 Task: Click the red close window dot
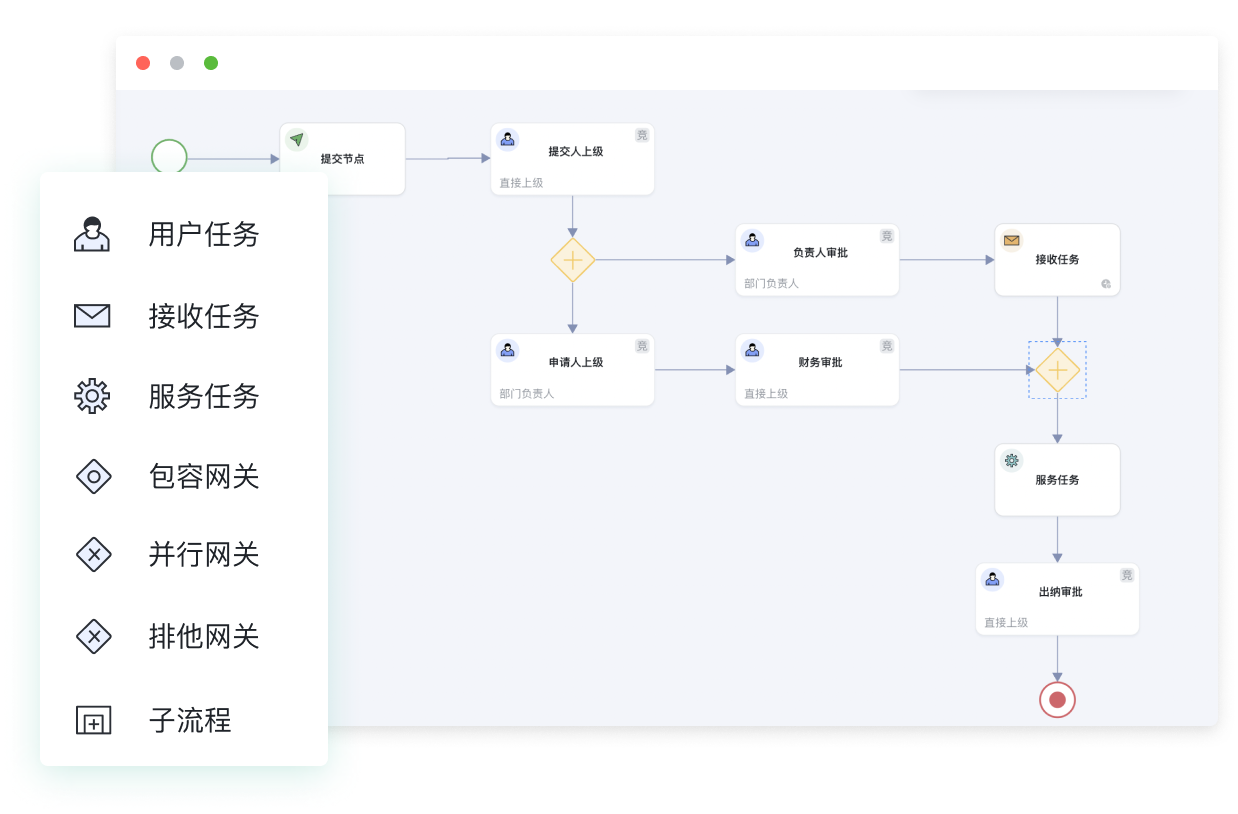click(x=143, y=63)
